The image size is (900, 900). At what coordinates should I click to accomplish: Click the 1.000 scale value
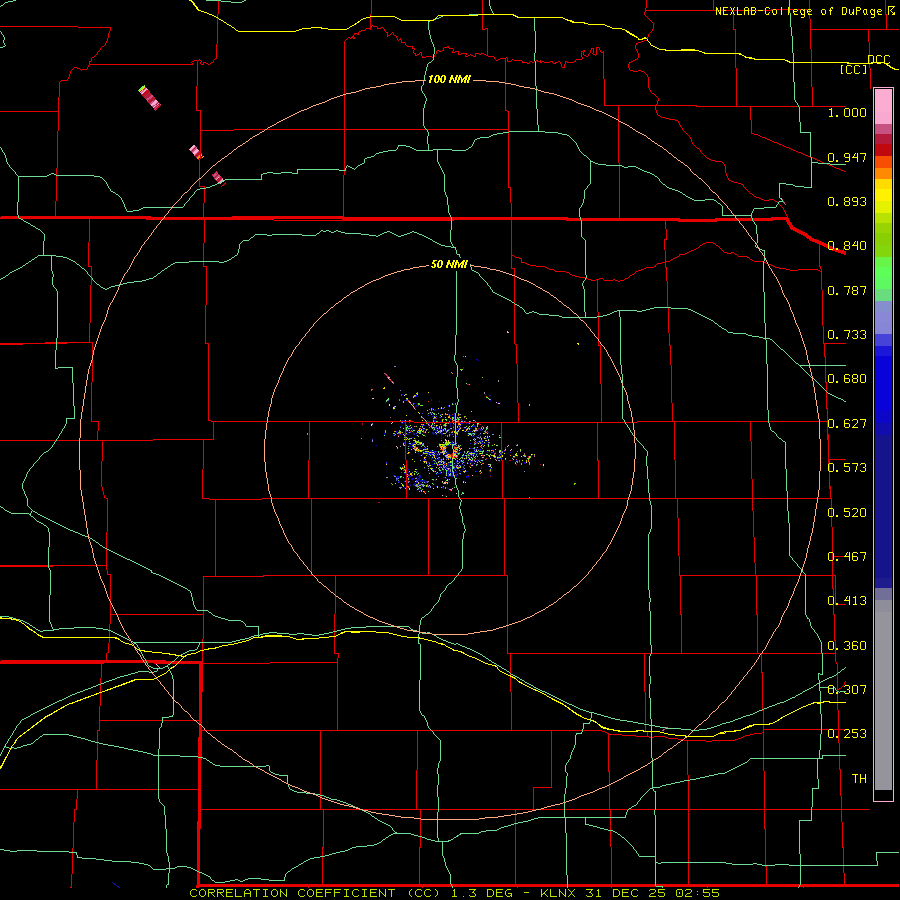click(x=847, y=112)
